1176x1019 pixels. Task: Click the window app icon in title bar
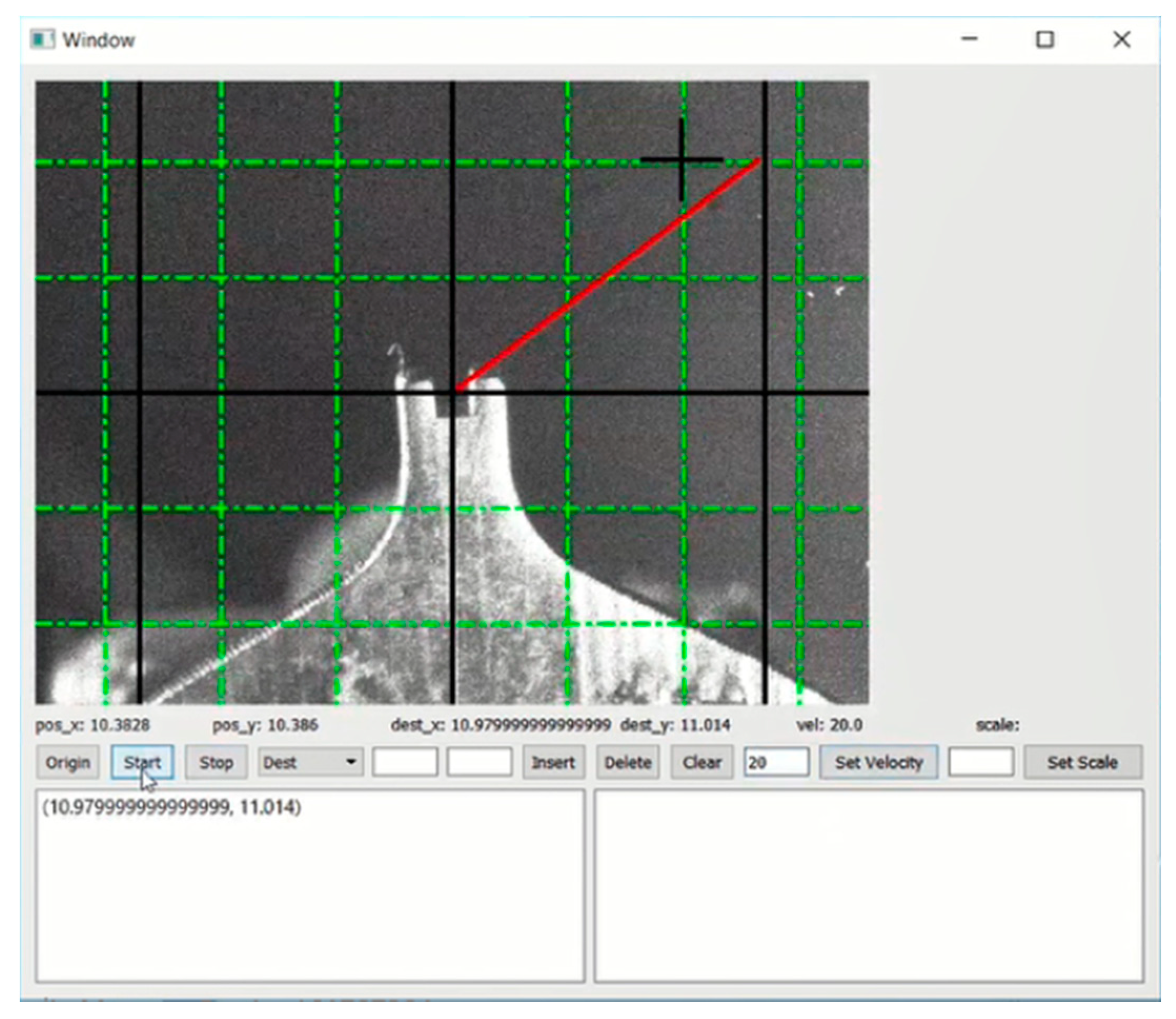43,40
